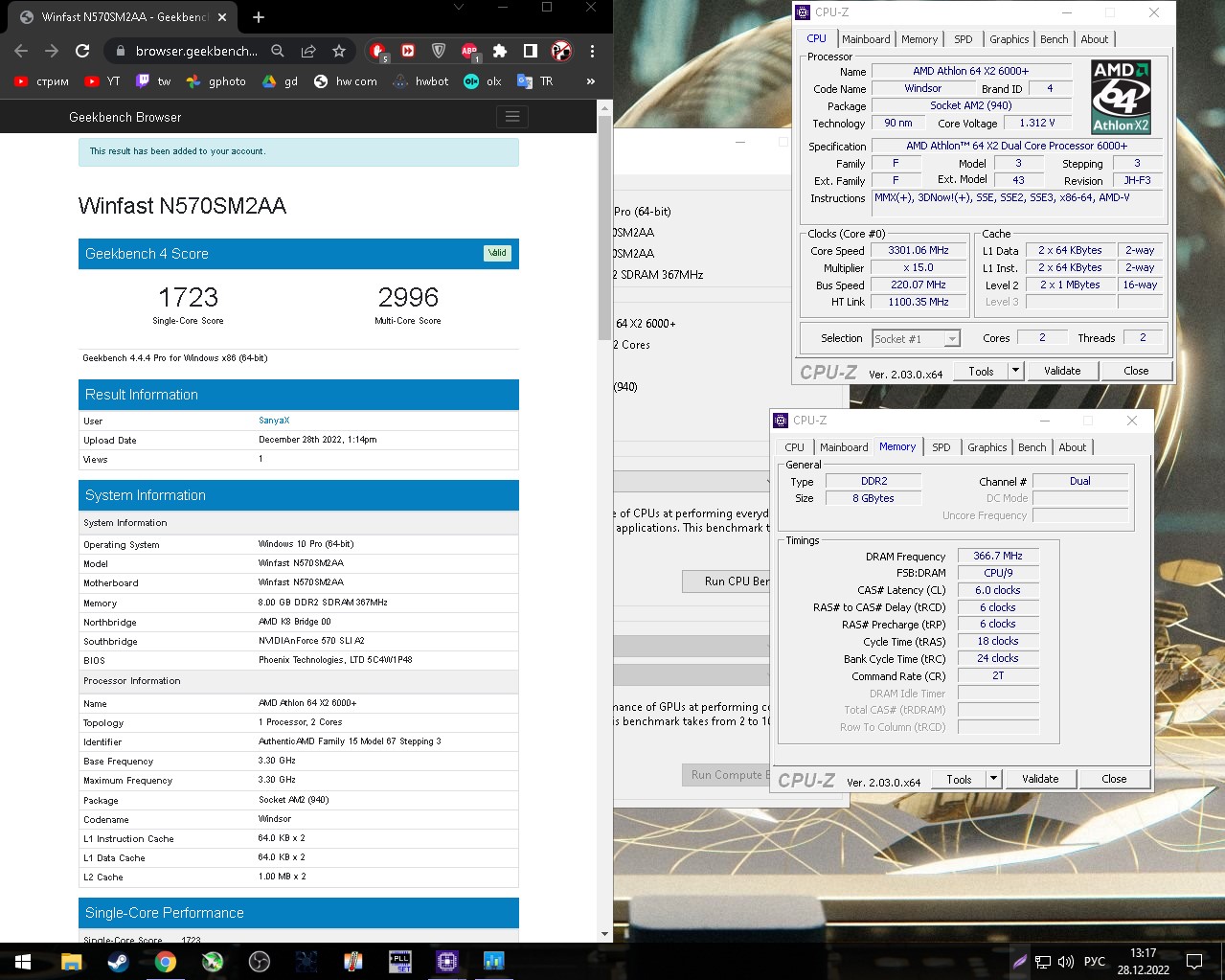Open the red hand ad-blocker extension
This screenshot has height=980, width=1225.
(377, 51)
